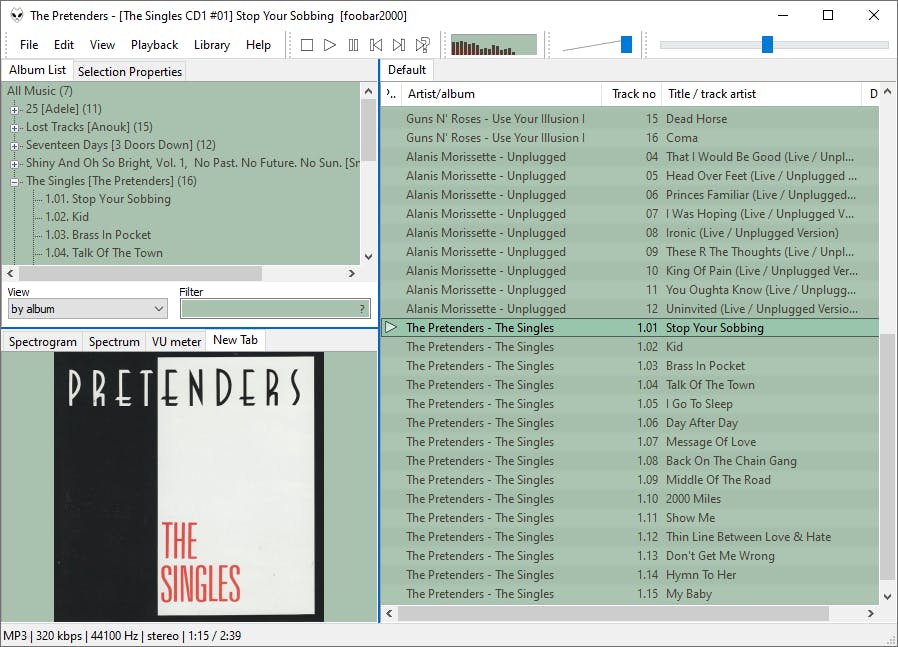Select 1.04. Talk Of The Town tree item

pyautogui.click(x=104, y=253)
